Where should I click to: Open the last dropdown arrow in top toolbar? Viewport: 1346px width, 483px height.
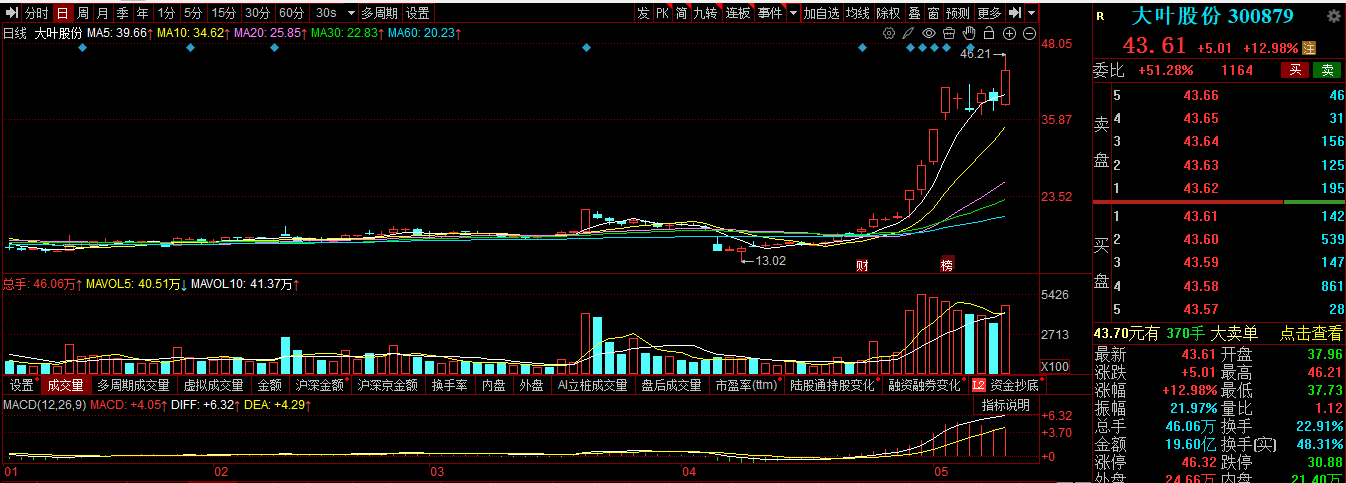pos(1031,13)
